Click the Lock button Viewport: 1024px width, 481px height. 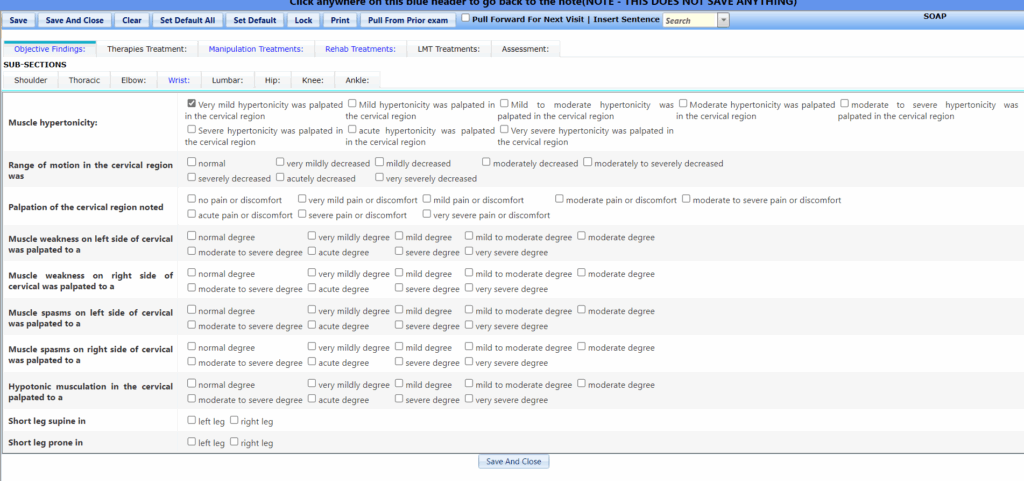[x=303, y=20]
